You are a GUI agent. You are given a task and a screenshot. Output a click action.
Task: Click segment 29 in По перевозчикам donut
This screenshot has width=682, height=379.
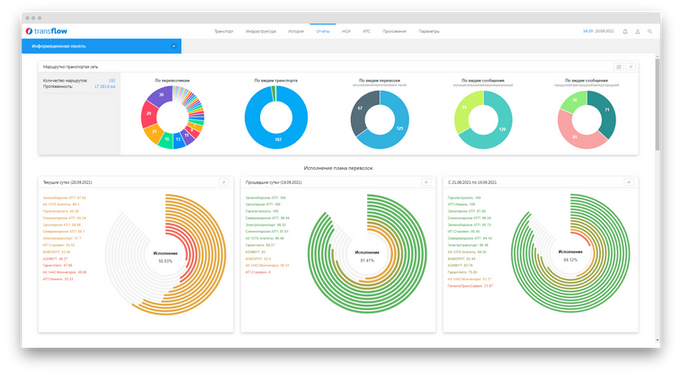pyautogui.click(x=149, y=113)
